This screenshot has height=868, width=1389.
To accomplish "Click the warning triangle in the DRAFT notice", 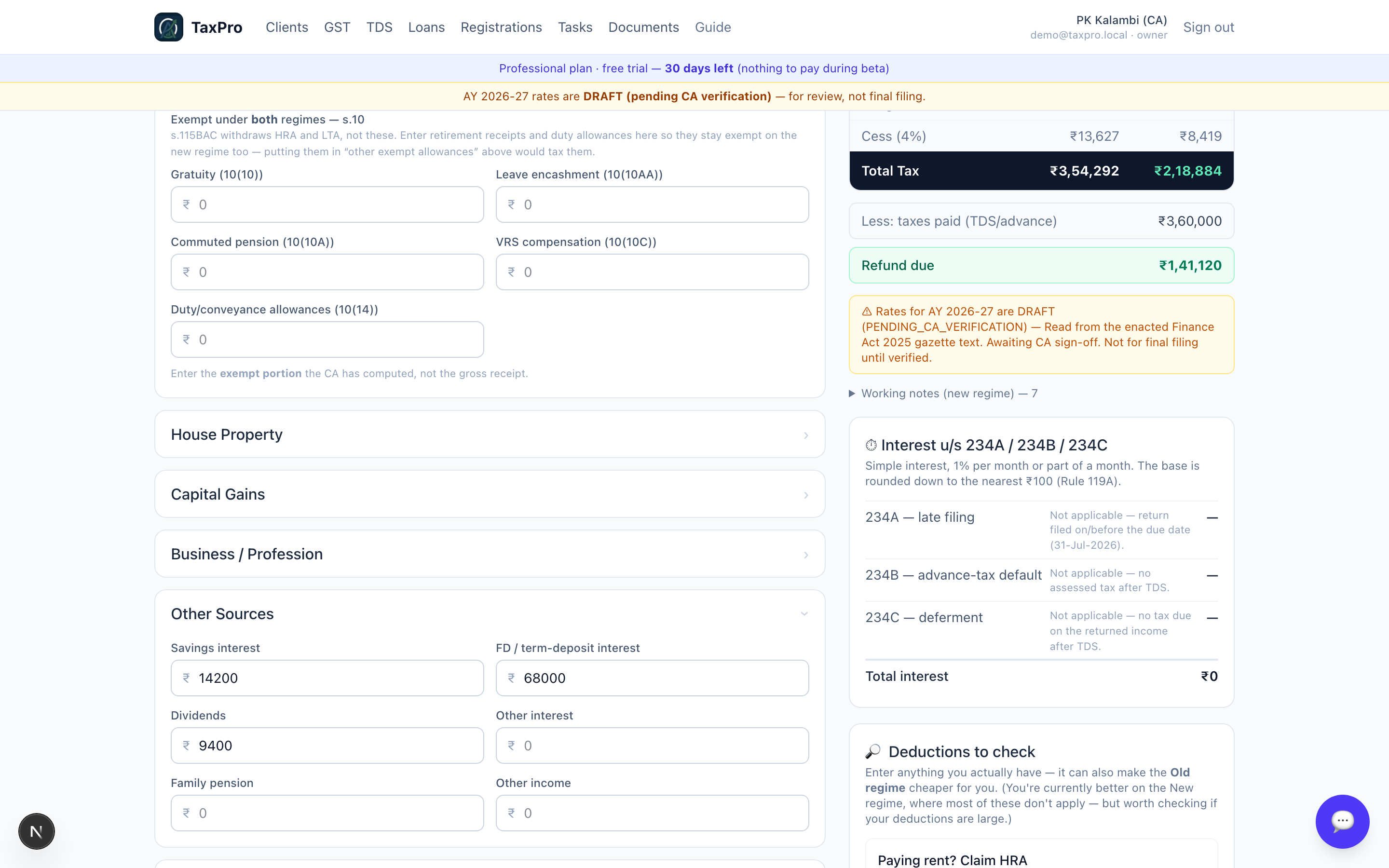I will click(867, 312).
